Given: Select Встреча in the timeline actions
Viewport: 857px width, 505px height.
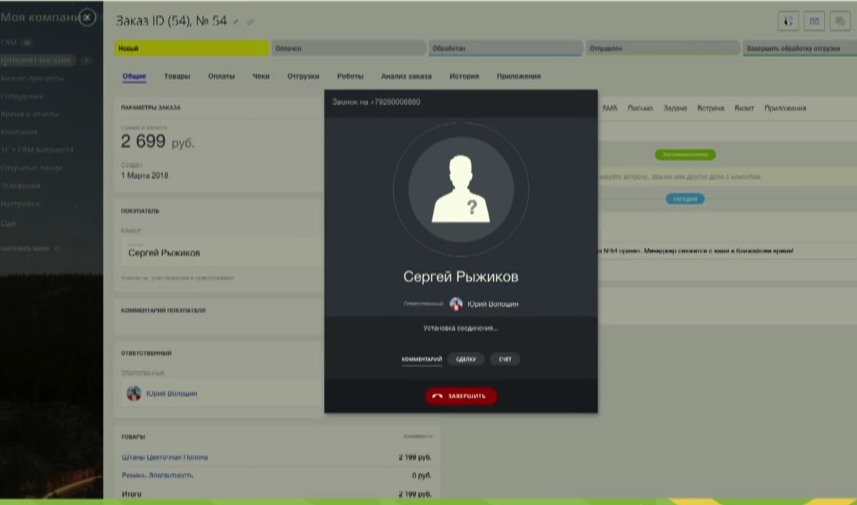Looking at the screenshot, I should tap(711, 108).
